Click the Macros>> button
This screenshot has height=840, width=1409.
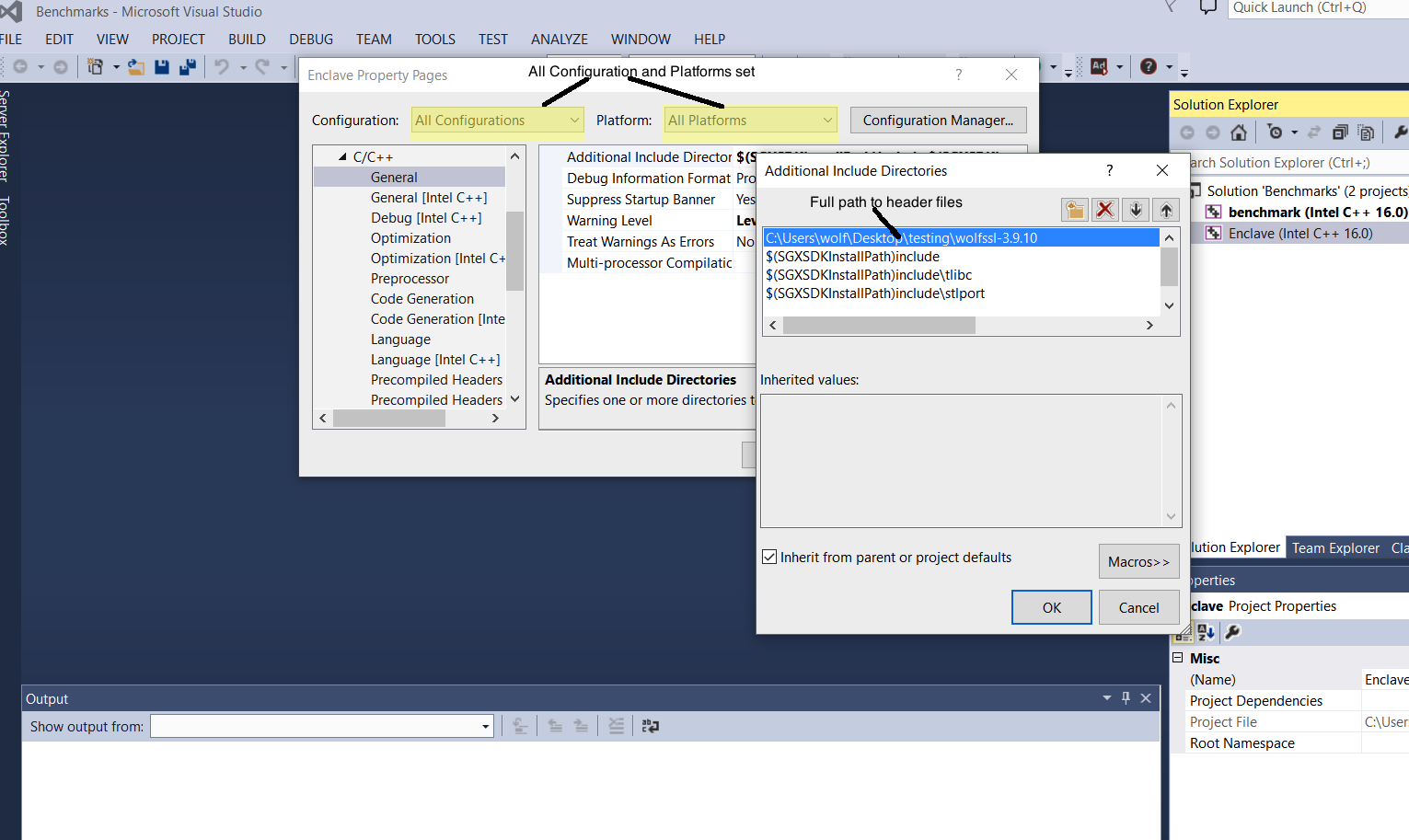tap(1138, 561)
